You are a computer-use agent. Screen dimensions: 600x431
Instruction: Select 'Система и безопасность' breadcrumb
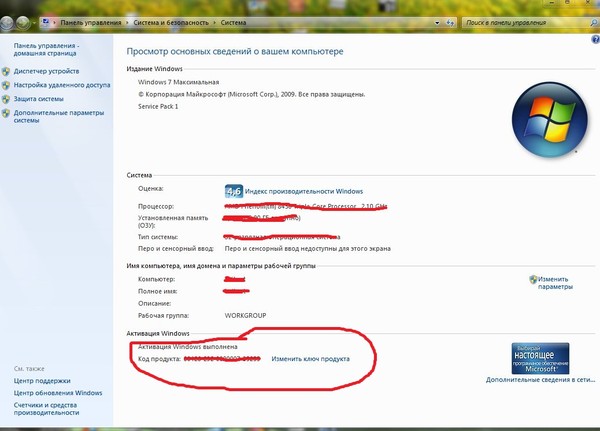171,23
